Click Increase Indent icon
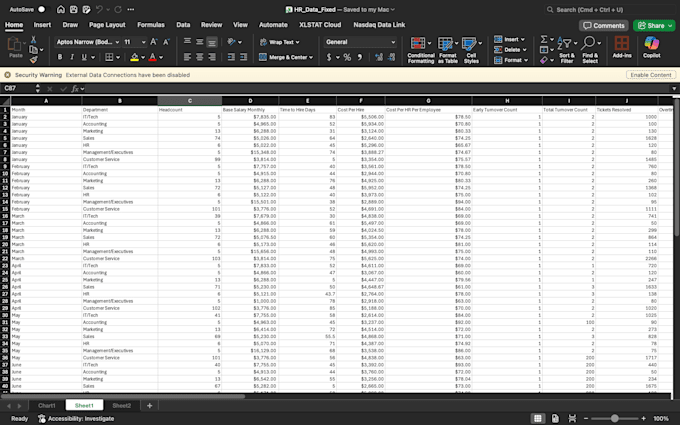680x425 pixels. tap(244, 57)
